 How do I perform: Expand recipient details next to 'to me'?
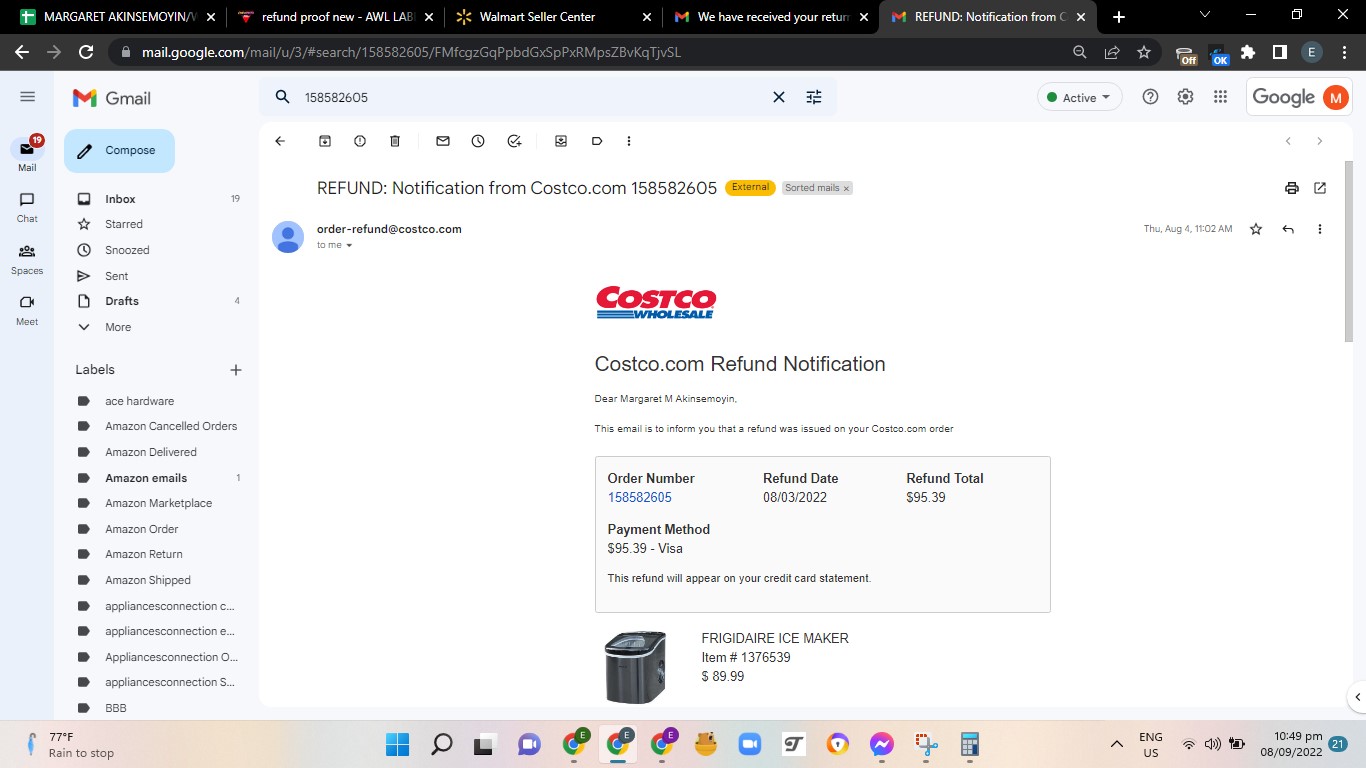tap(349, 245)
